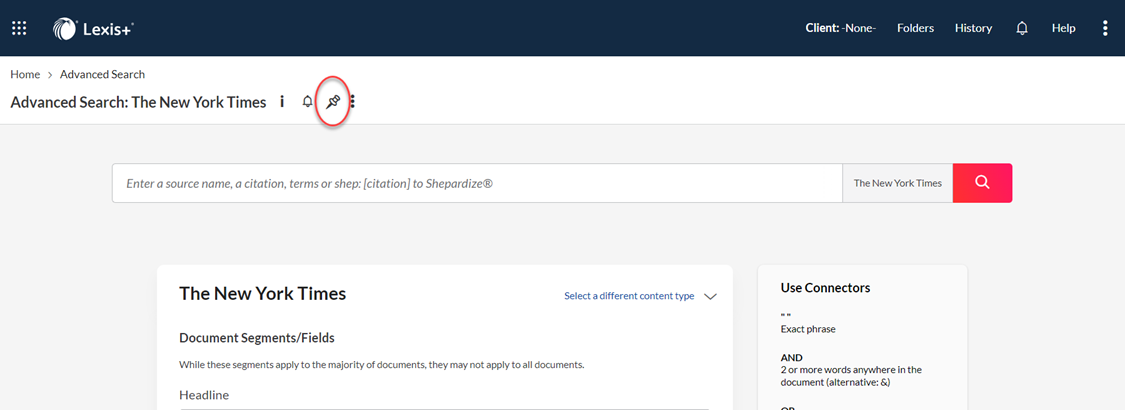Viewport: 1125px width, 410px height.
Task: Open the notifications bell in top bar
Action: coord(1022,29)
